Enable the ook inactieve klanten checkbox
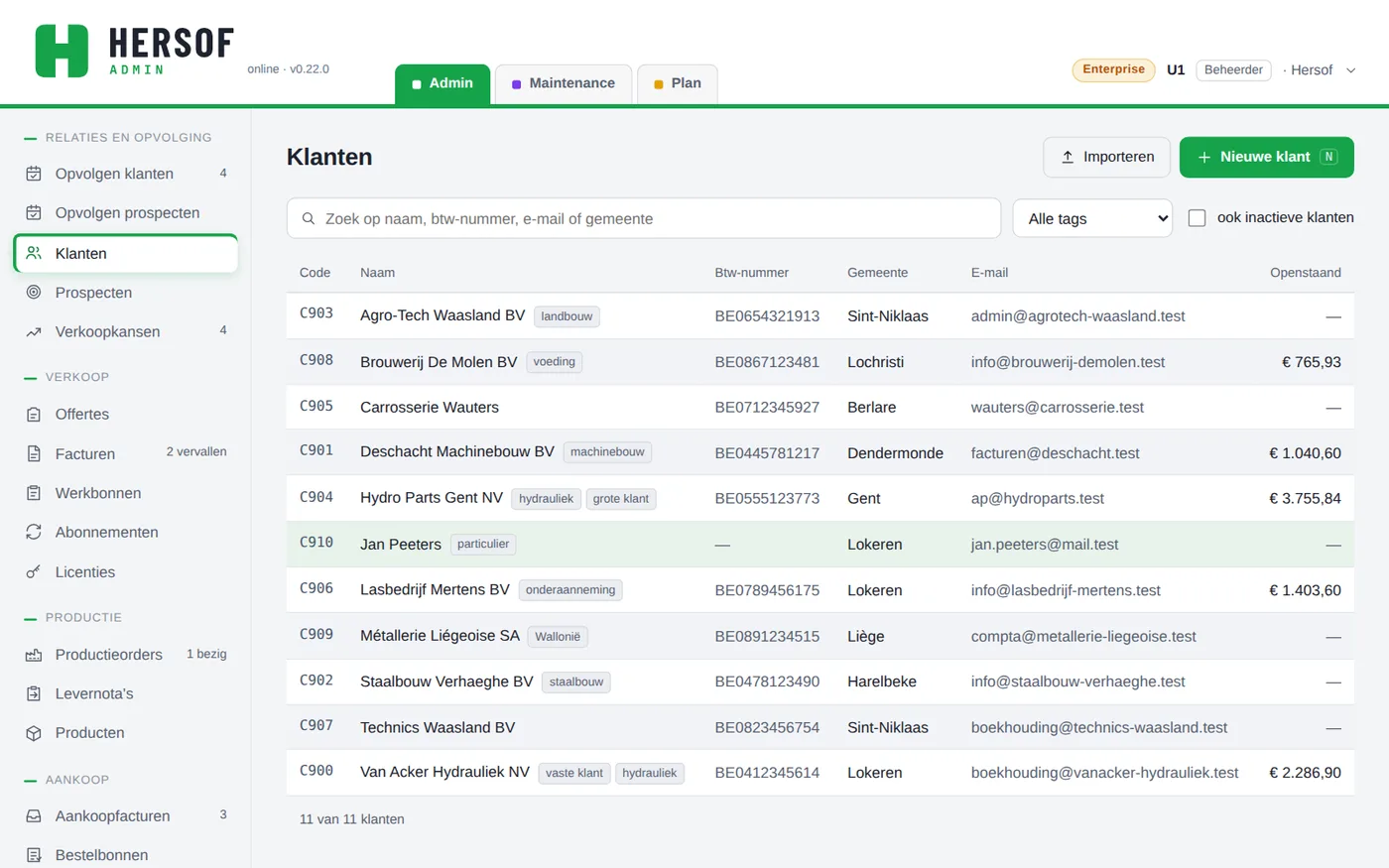 [1198, 218]
